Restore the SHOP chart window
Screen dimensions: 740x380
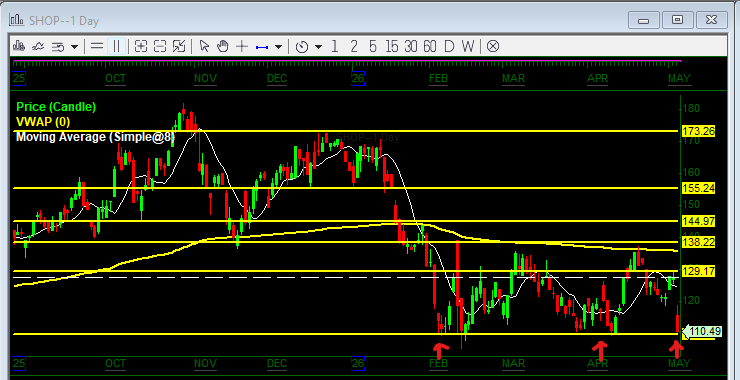pos(677,20)
